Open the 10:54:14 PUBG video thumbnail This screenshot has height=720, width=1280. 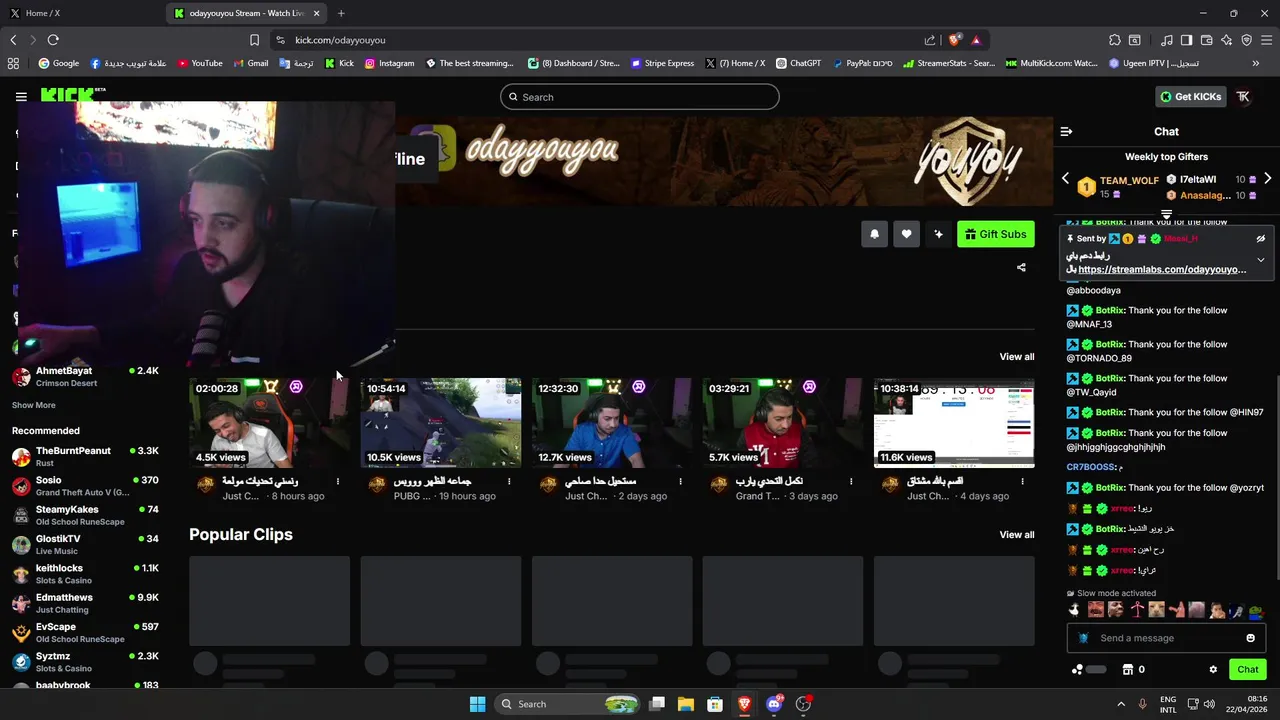pyautogui.click(x=440, y=423)
